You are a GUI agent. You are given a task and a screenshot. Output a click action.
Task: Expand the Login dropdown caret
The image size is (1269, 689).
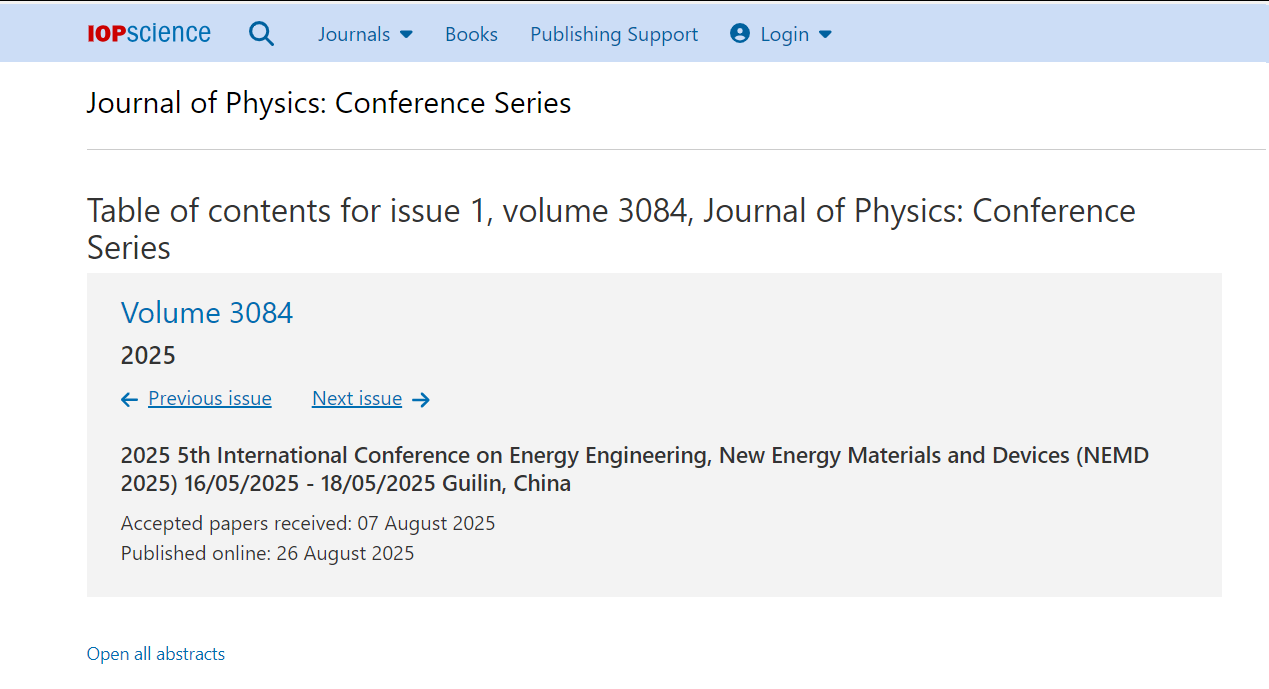coord(825,34)
